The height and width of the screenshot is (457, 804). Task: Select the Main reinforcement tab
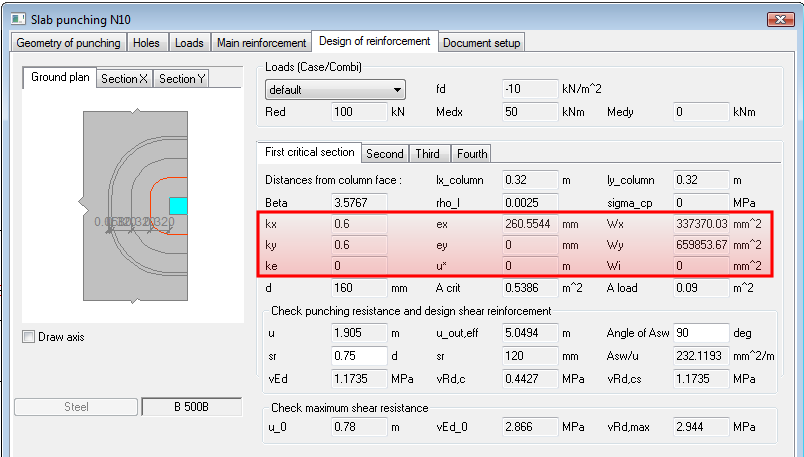(x=261, y=43)
